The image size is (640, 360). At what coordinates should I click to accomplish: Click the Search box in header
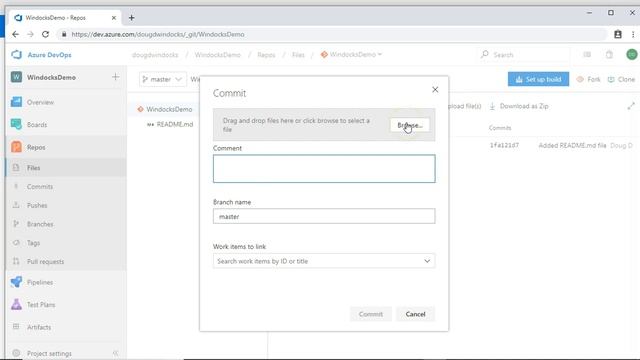(x=524, y=55)
